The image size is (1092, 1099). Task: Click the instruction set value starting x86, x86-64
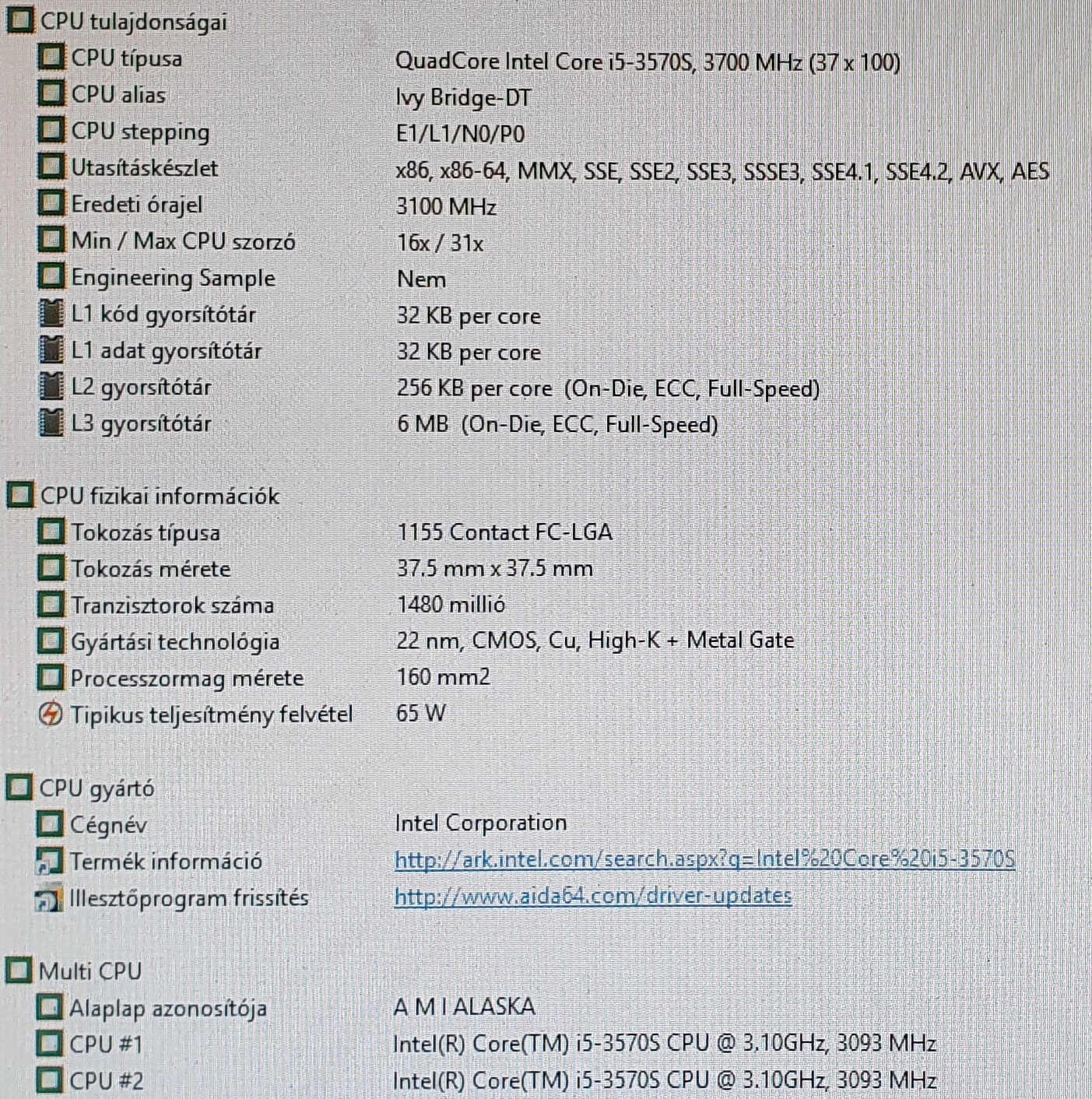coord(722,170)
